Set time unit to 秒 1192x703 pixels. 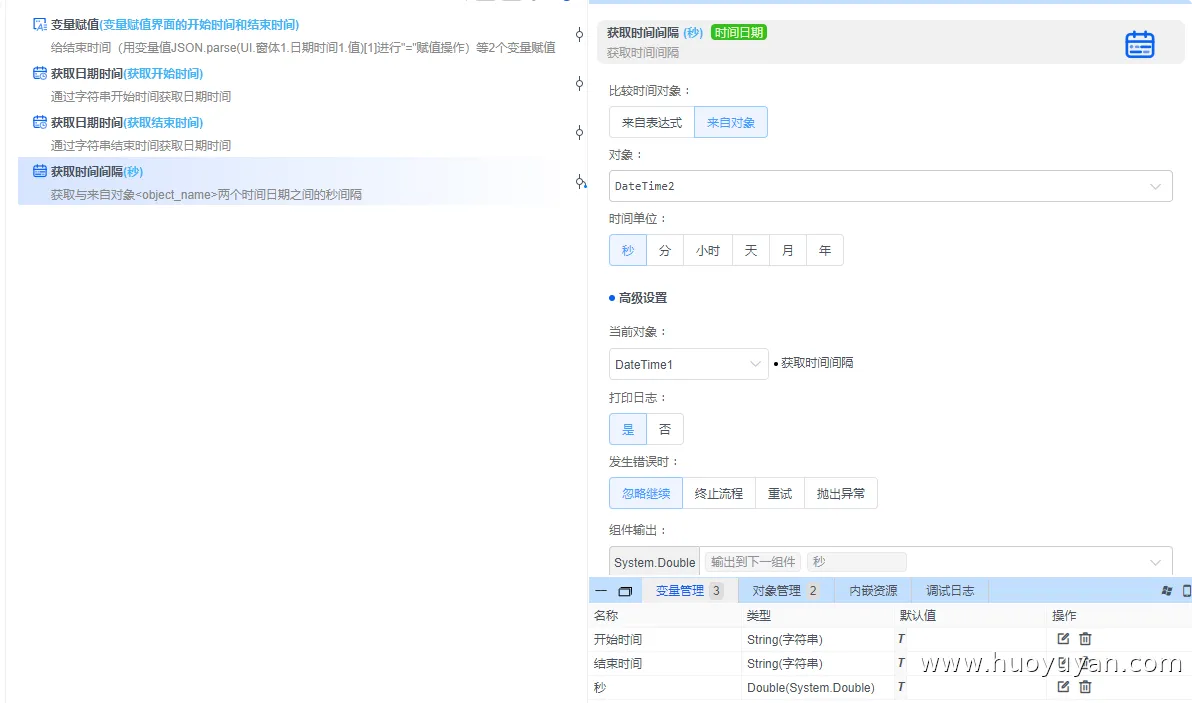628,250
